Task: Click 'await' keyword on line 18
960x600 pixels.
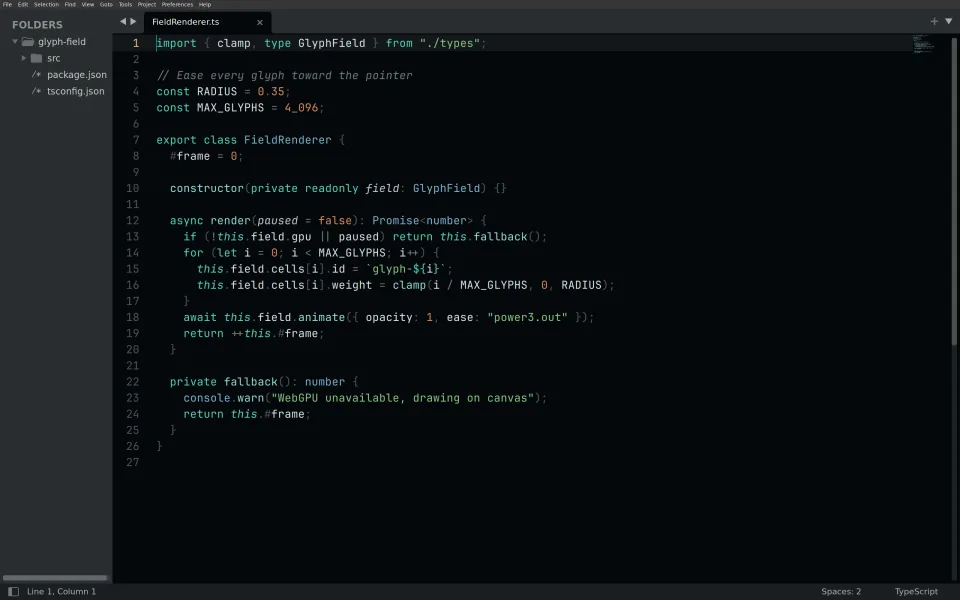Action: pos(200,317)
